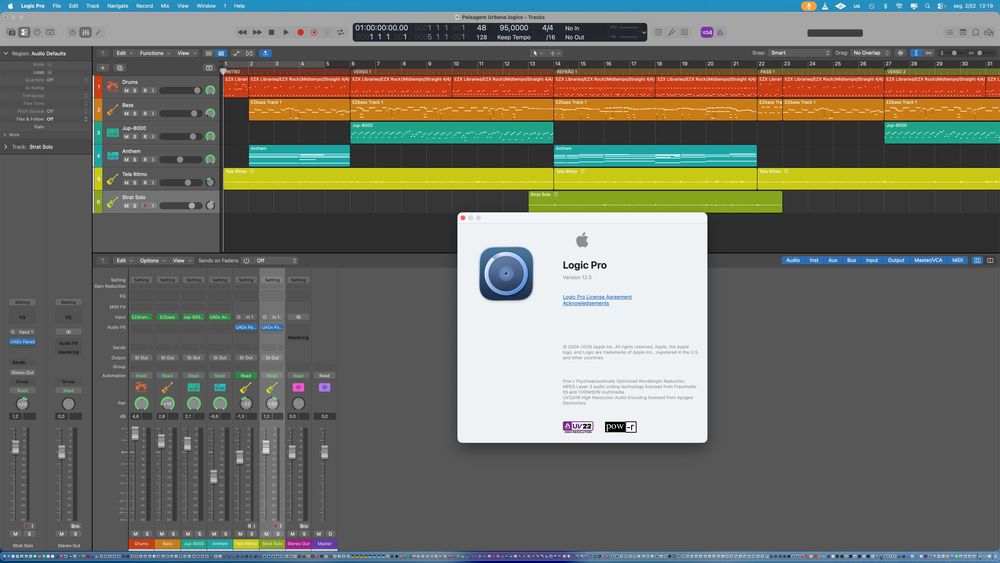Click the Strat Solo track guitar icon
The image size is (1000, 563).
pyautogui.click(x=112, y=202)
